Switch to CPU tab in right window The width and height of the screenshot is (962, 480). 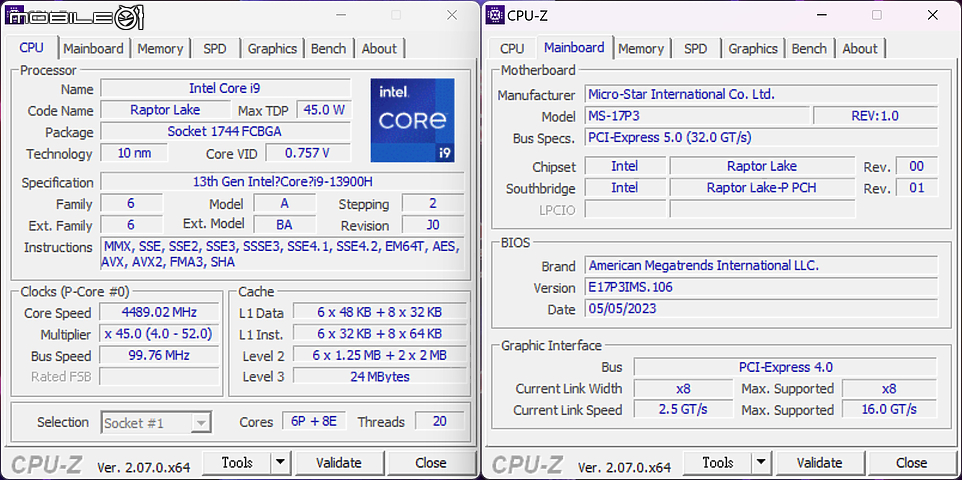coord(512,48)
